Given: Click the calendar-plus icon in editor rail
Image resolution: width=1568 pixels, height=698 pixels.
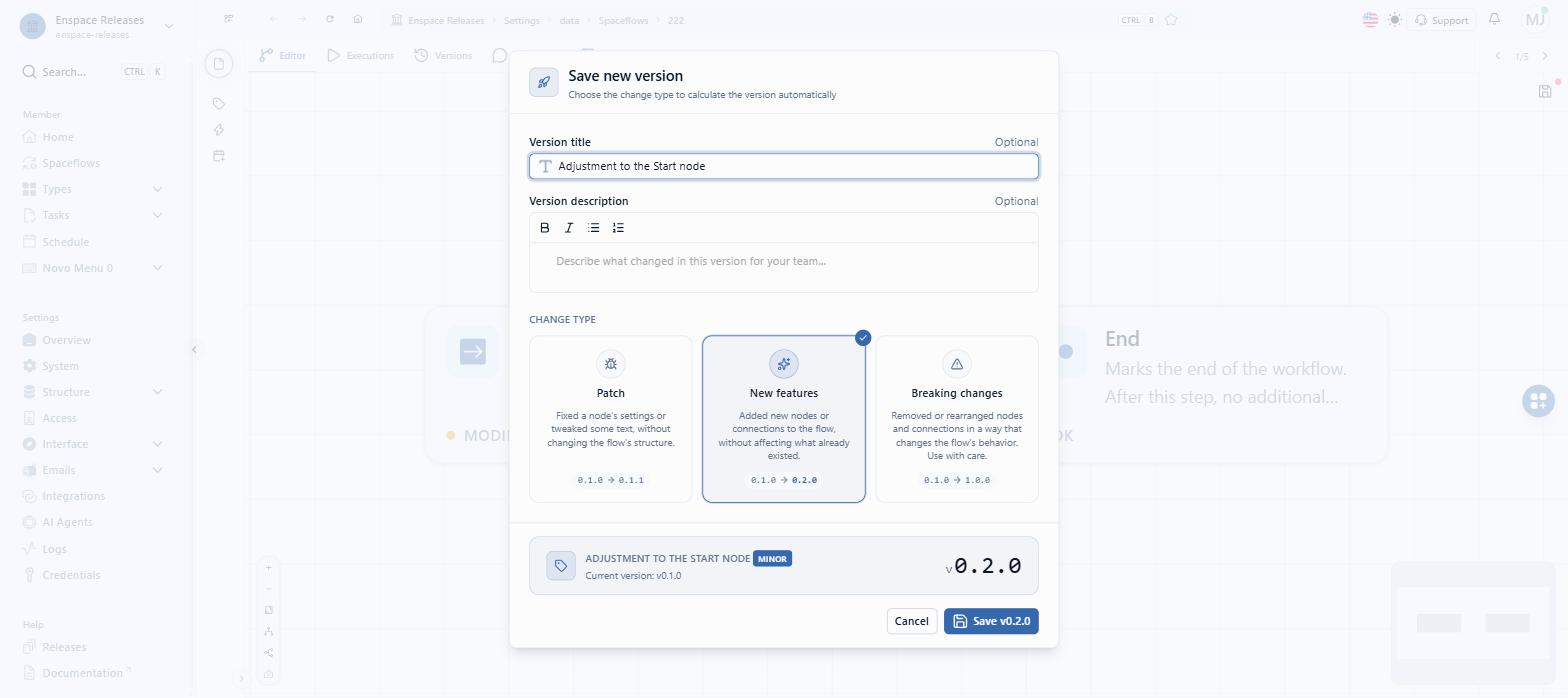Looking at the screenshot, I should point(219,155).
